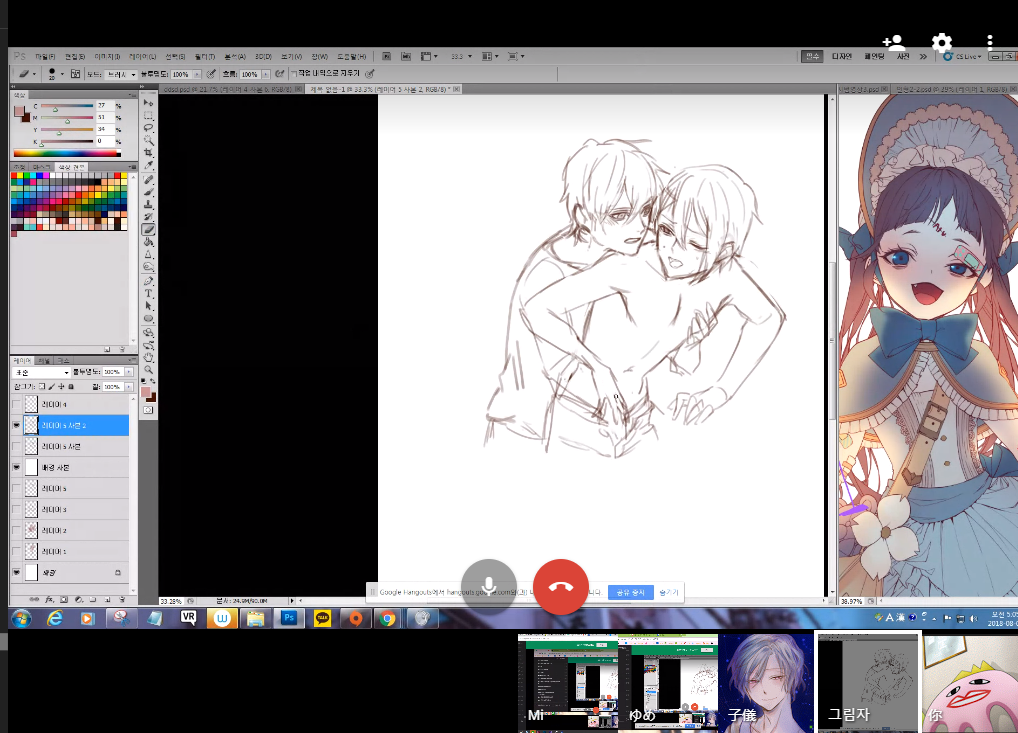Click foreground color swatch in toolbox
This screenshot has height=733, width=1018.
pyautogui.click(x=146, y=392)
